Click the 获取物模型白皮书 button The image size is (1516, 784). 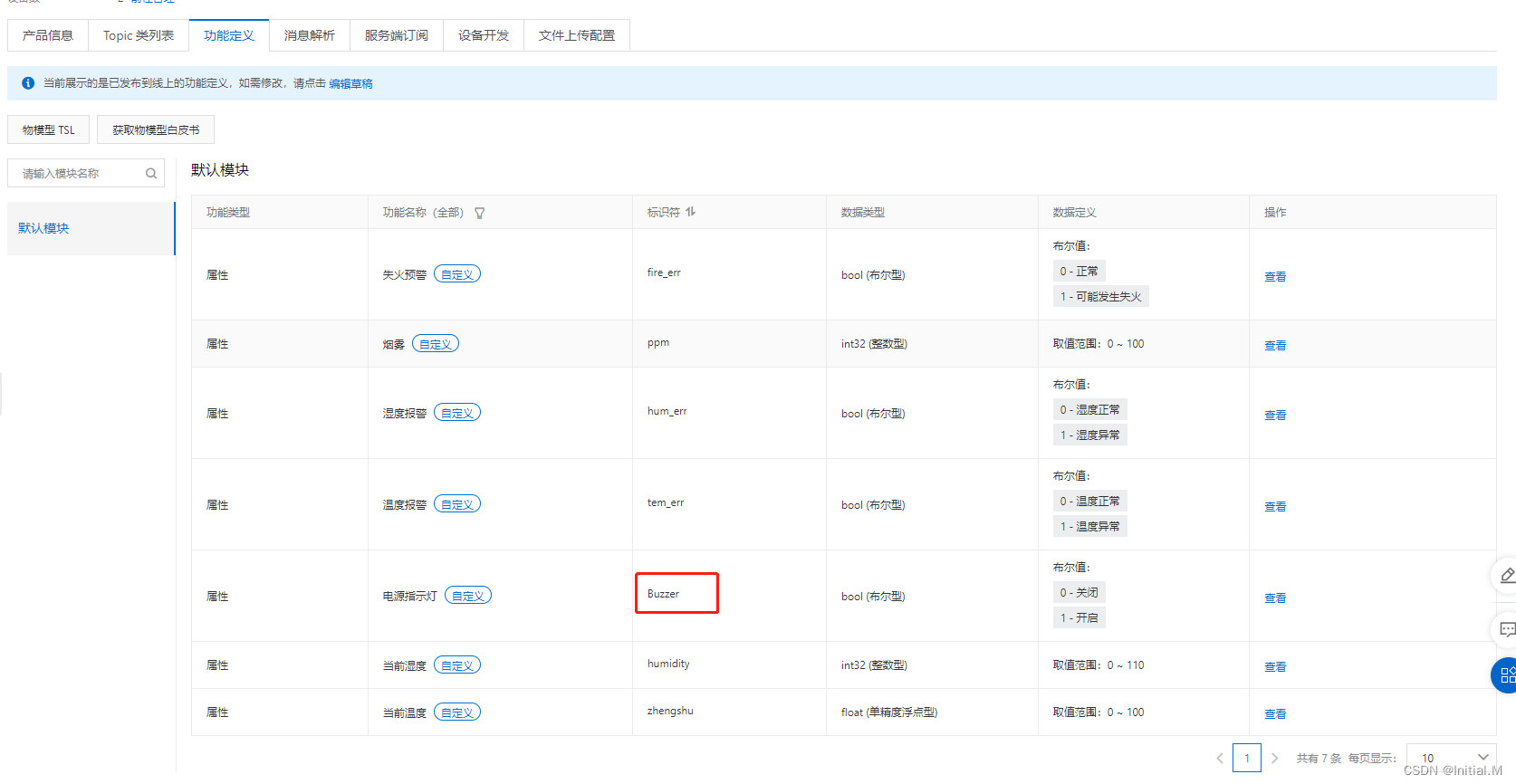point(156,129)
